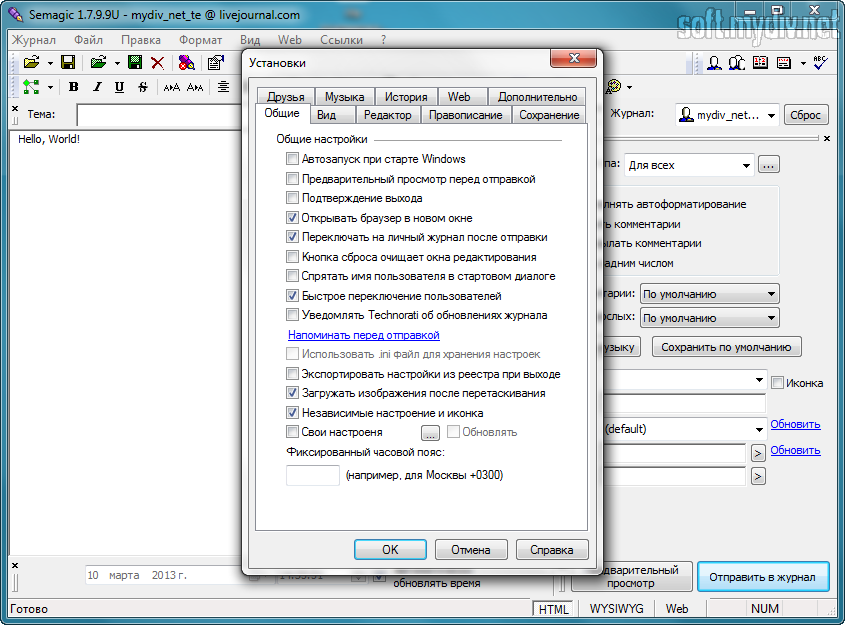
Task: Open the (default) dropdown
Action: tap(684, 429)
